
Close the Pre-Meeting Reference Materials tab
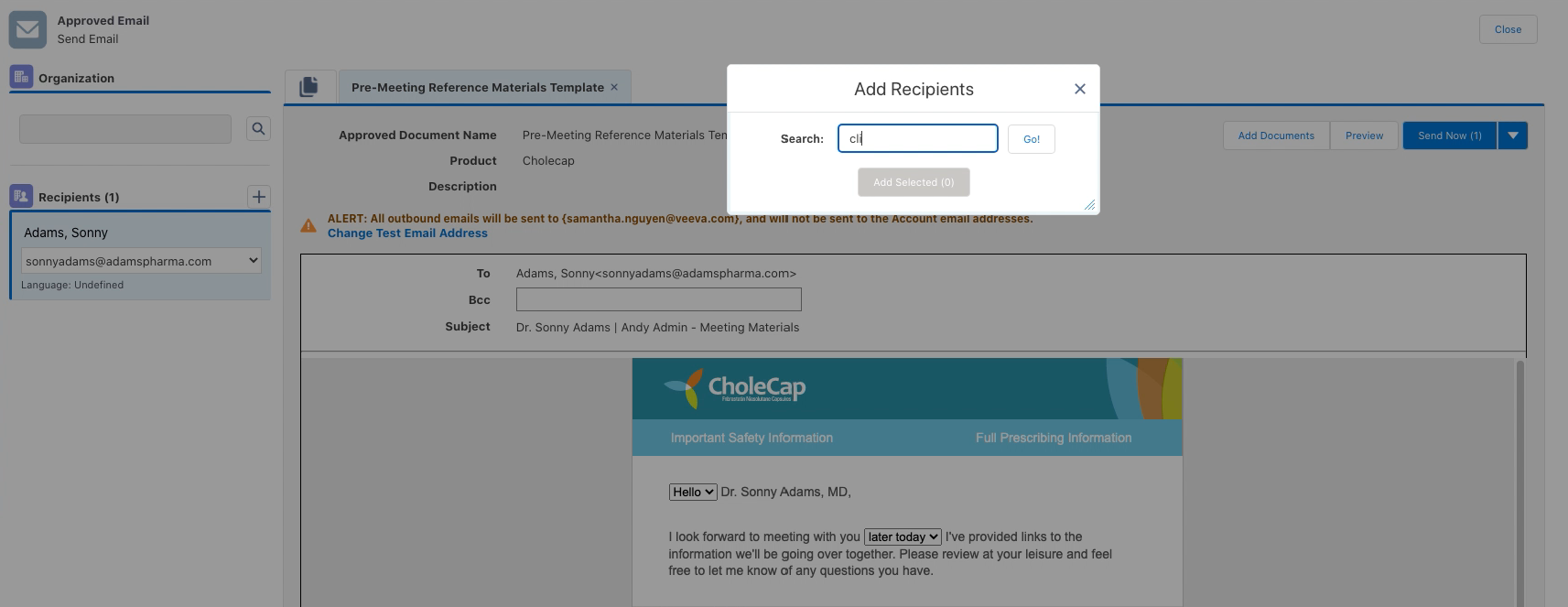click(x=614, y=87)
